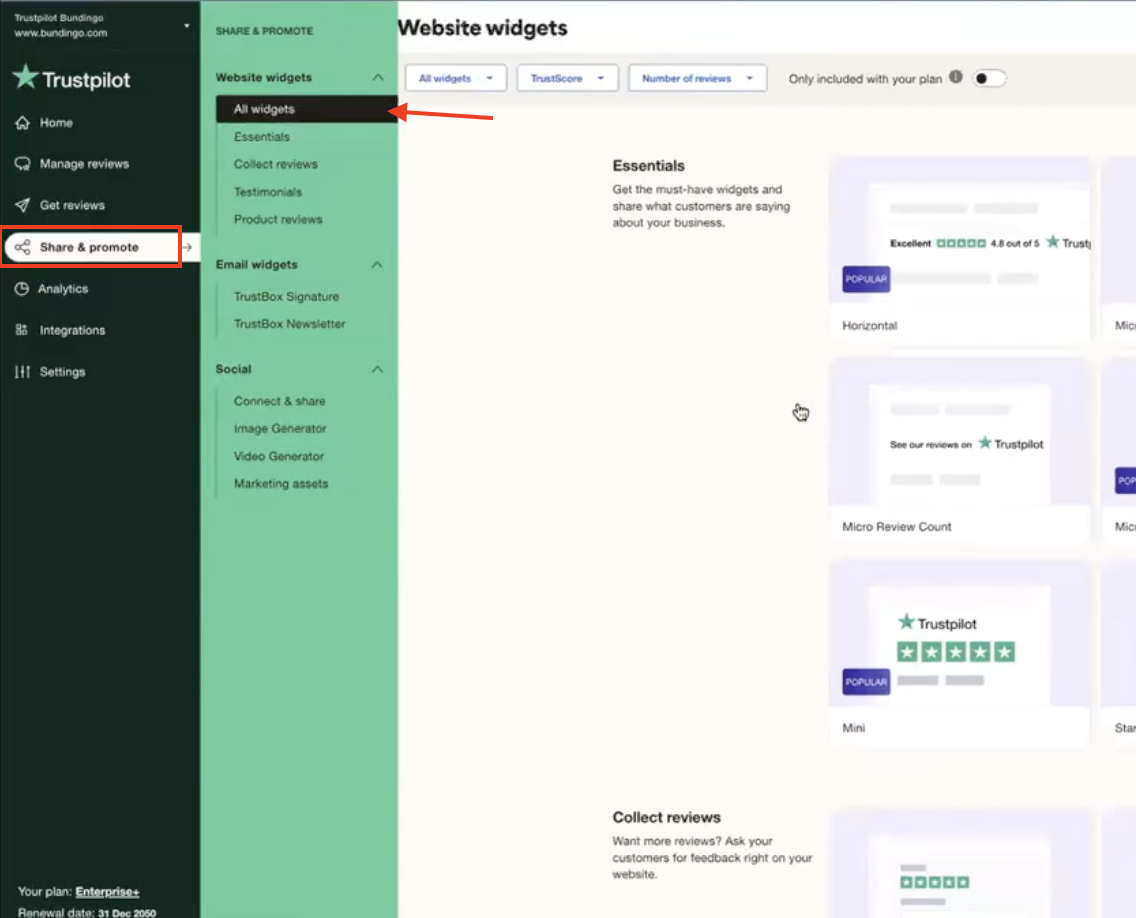Click the Home house icon
Viewport: 1136px width, 918px height.
tap(22, 123)
